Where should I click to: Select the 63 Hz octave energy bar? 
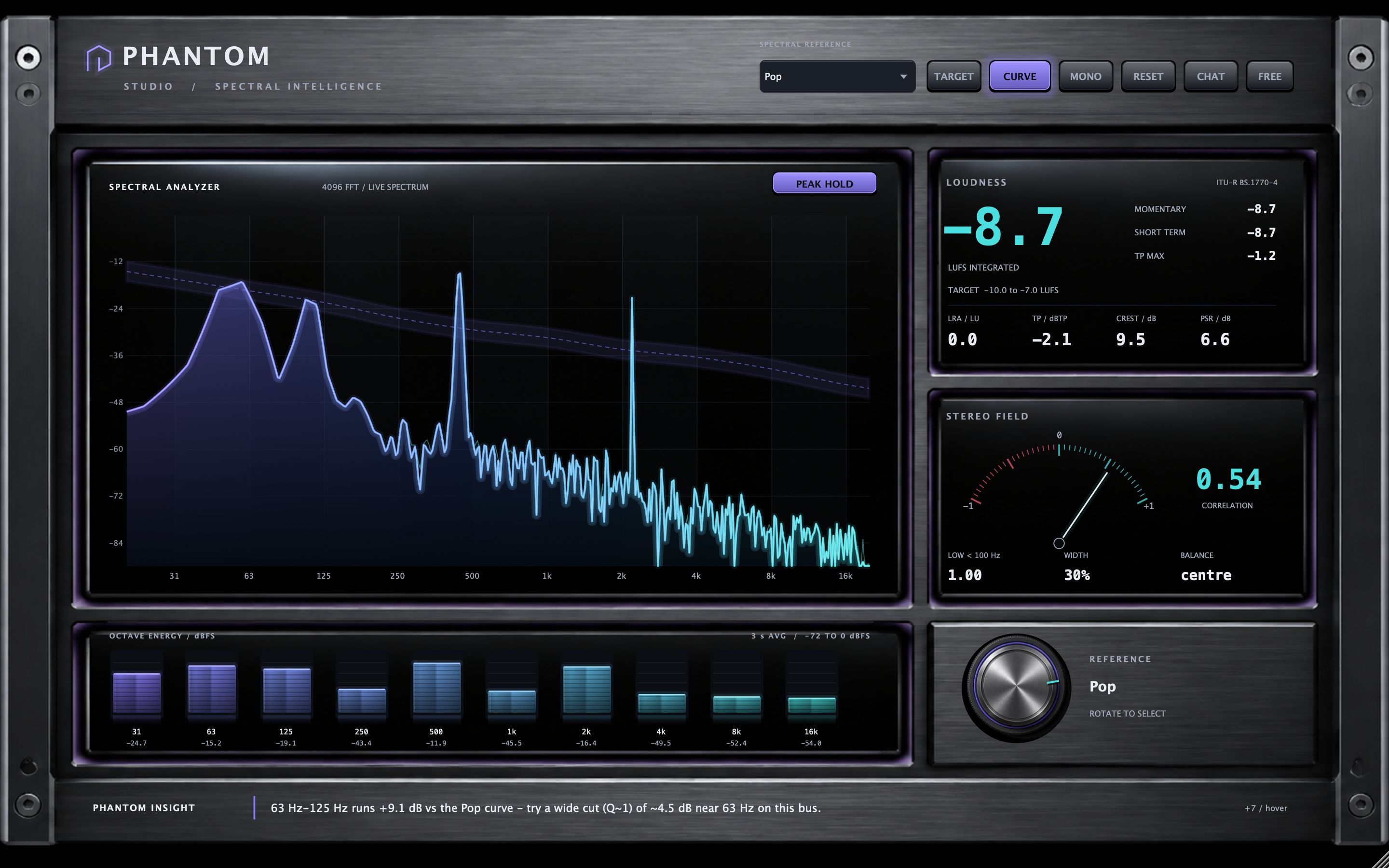click(211, 689)
